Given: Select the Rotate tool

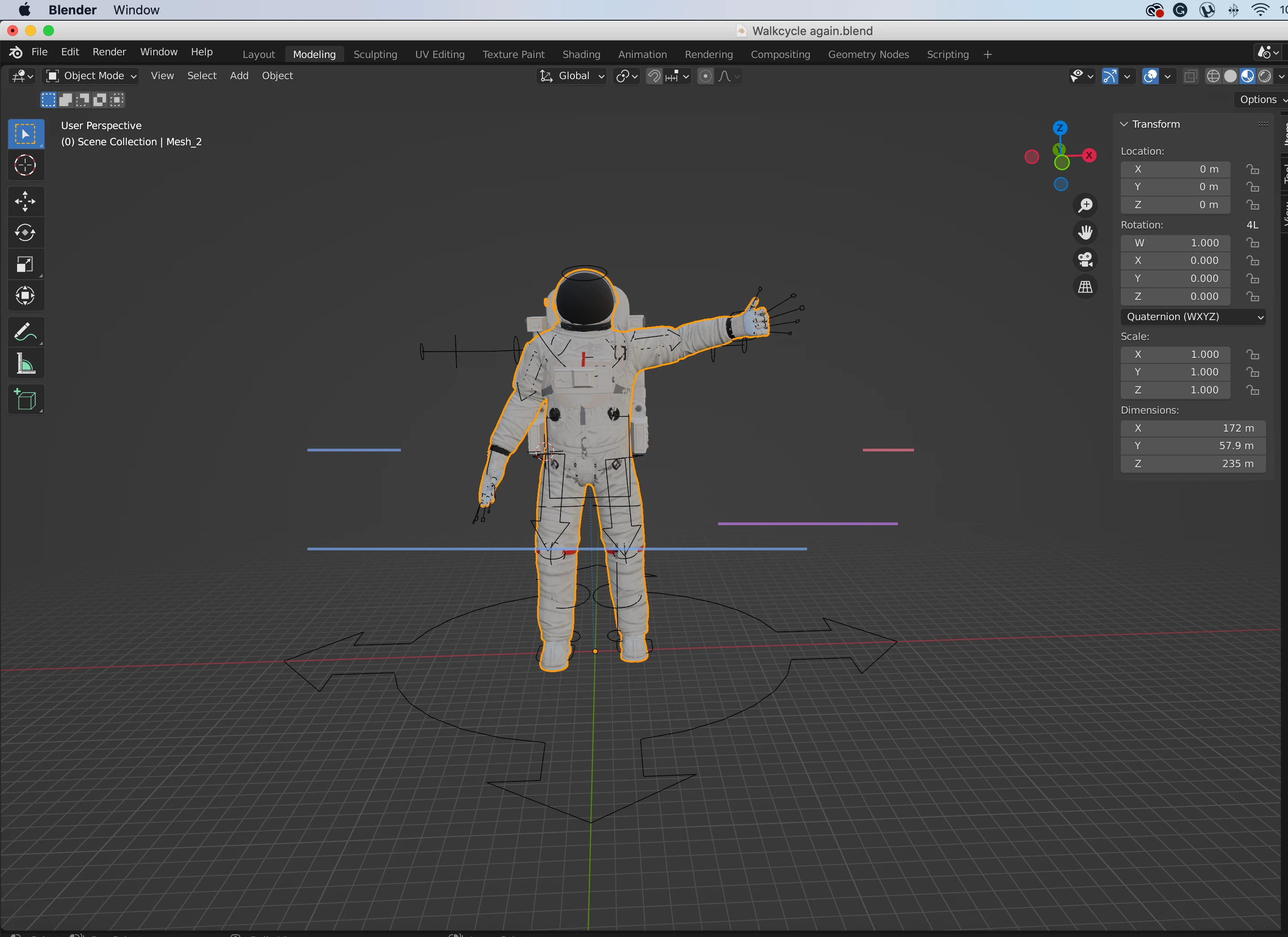Looking at the screenshot, I should point(25,232).
